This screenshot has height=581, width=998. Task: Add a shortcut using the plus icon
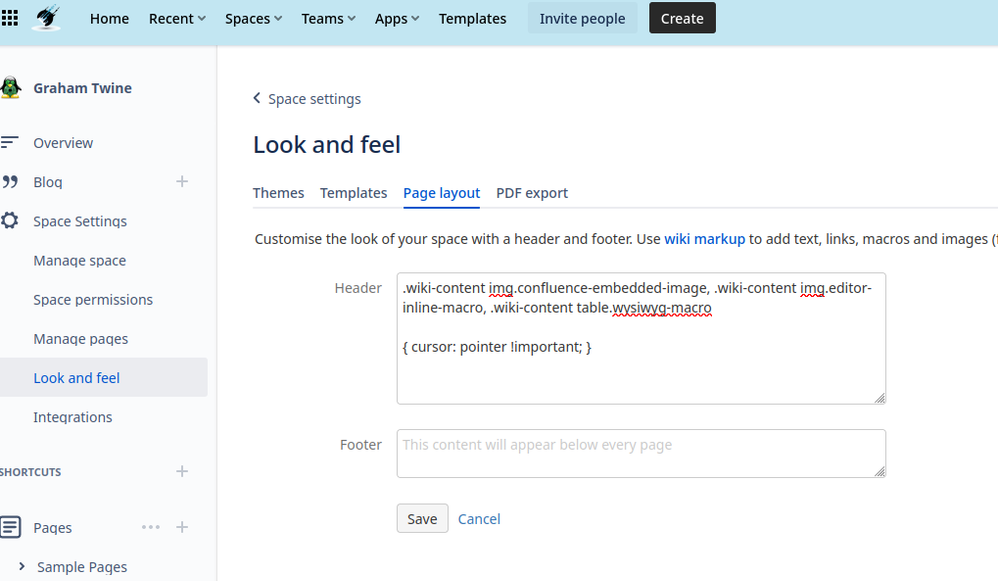point(182,471)
